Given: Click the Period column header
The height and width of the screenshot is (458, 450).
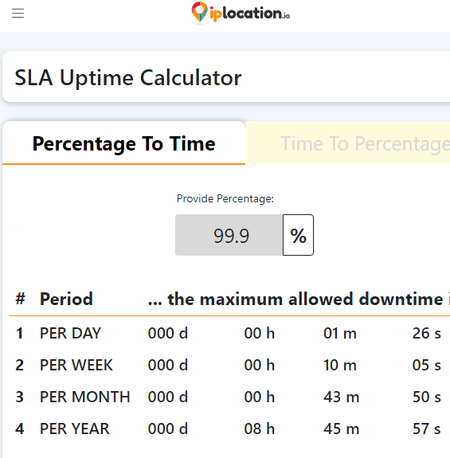Looking at the screenshot, I should tap(66, 299).
